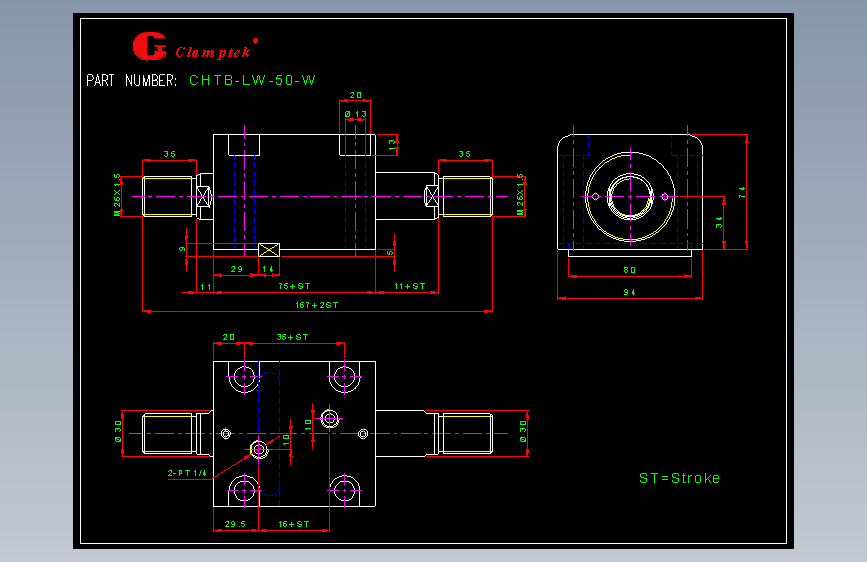Select part number text 'CHTB-LW-50-W'

252,81
